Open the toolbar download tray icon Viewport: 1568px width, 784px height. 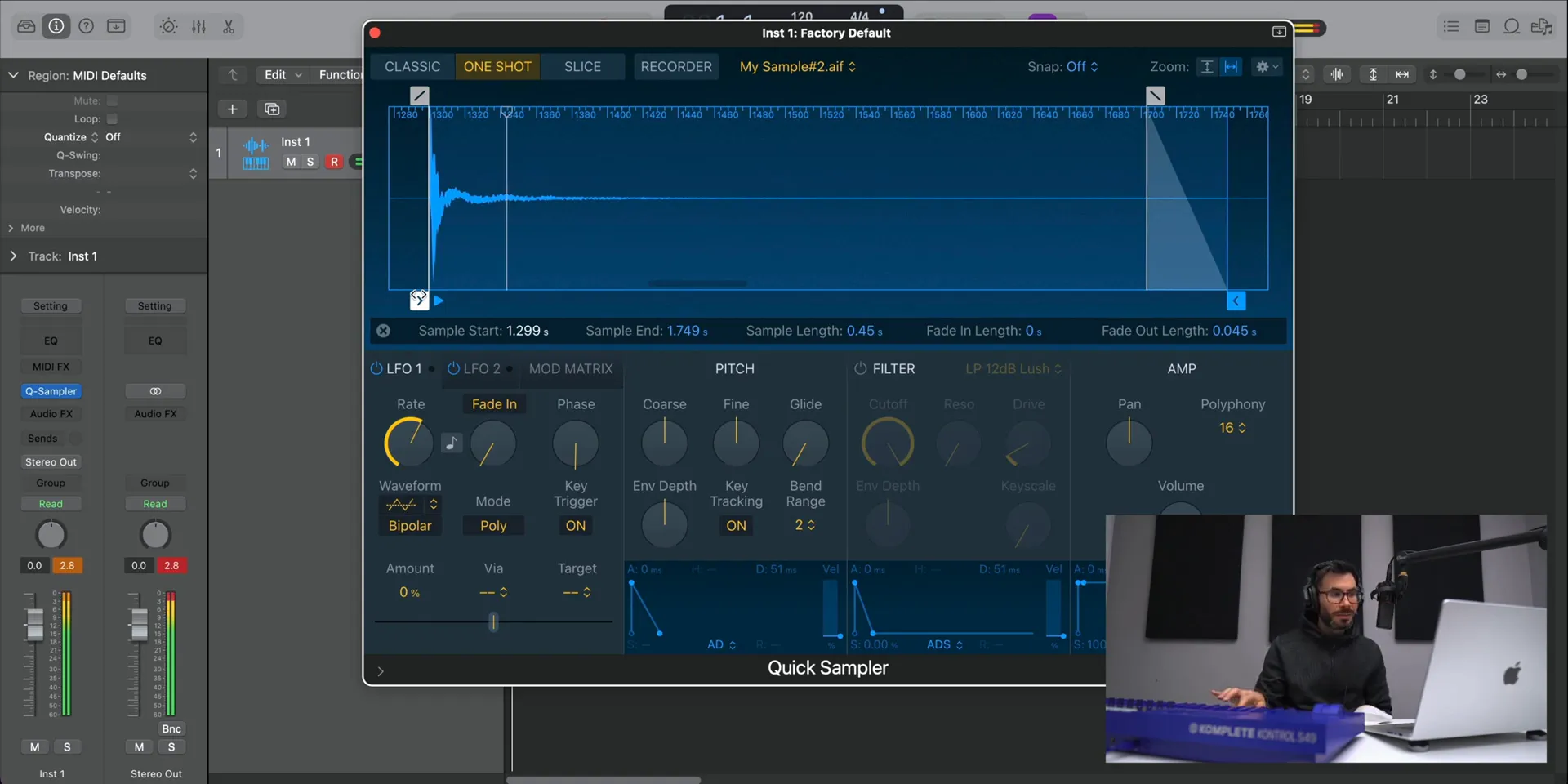pyautogui.click(x=117, y=26)
